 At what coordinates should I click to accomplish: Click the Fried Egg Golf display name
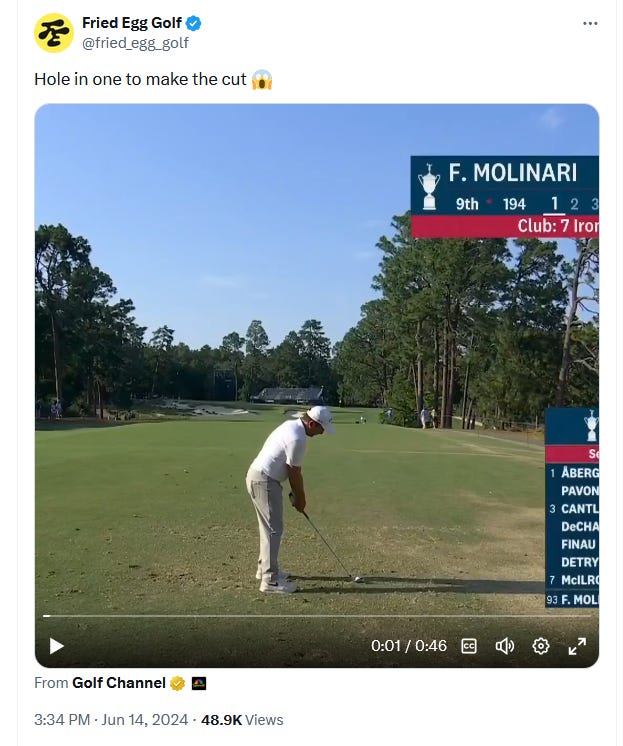tap(131, 22)
